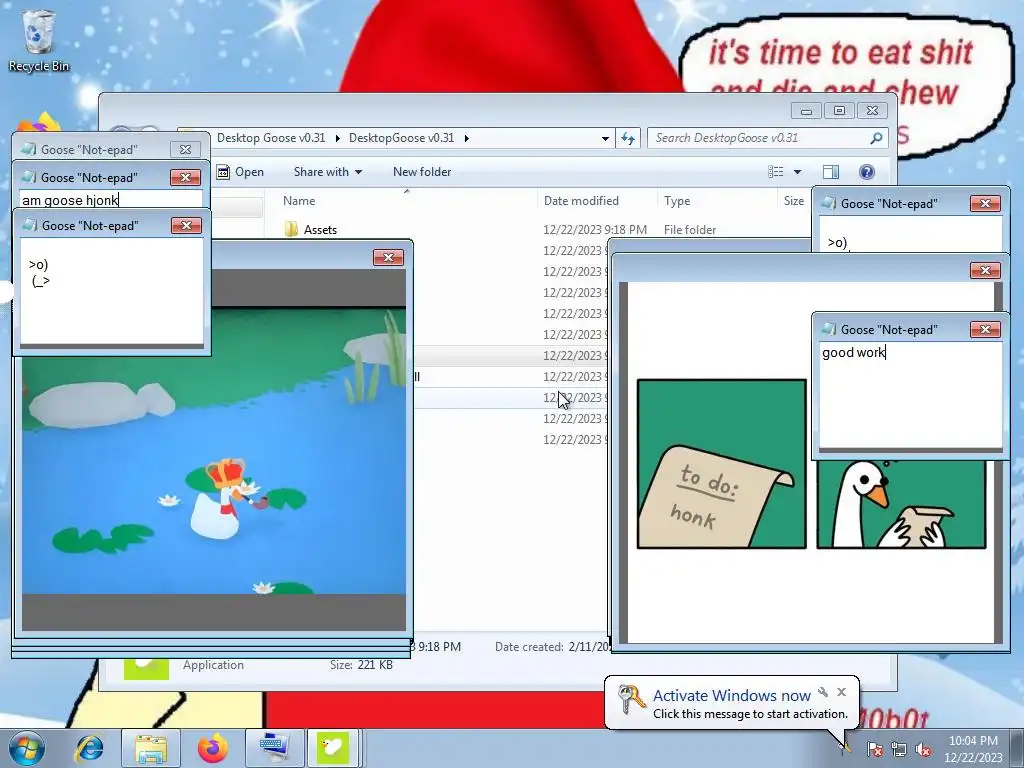The image size is (1024, 768).
Task: Click "Size: 221 KB" in the details pane
Action: [x=361, y=665]
